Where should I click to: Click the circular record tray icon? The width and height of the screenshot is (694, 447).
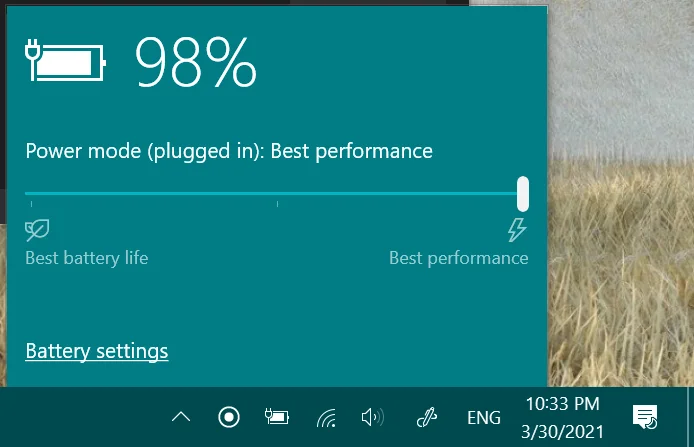(x=229, y=417)
